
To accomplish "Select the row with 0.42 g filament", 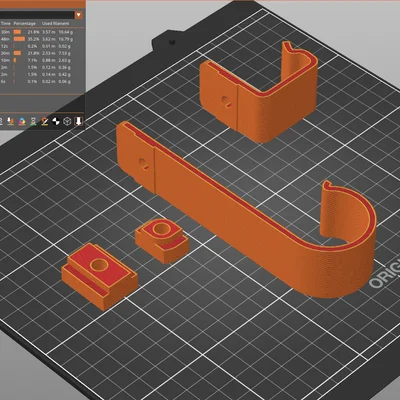I will tap(37, 74).
